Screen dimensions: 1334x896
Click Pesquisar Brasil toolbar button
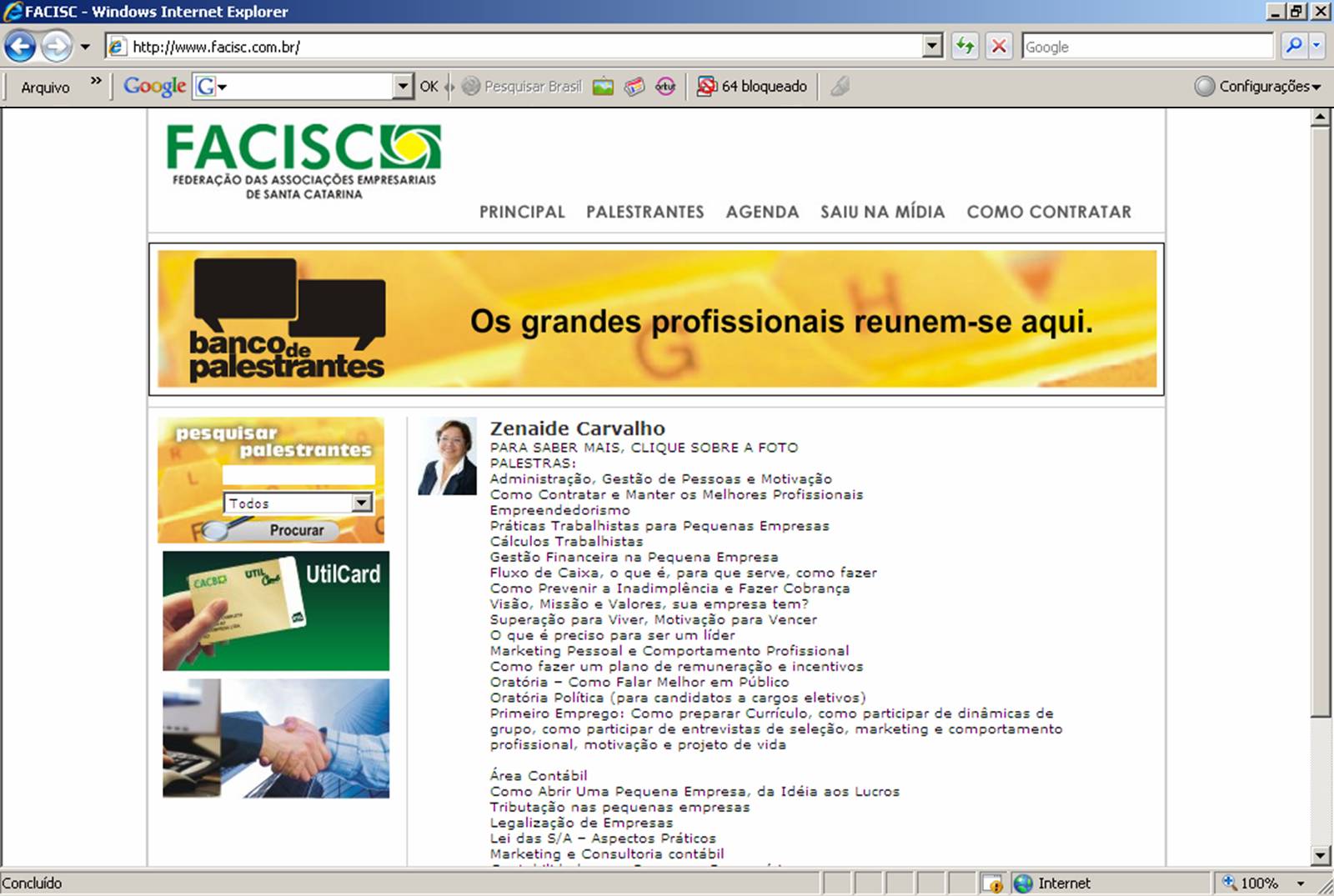(523, 86)
